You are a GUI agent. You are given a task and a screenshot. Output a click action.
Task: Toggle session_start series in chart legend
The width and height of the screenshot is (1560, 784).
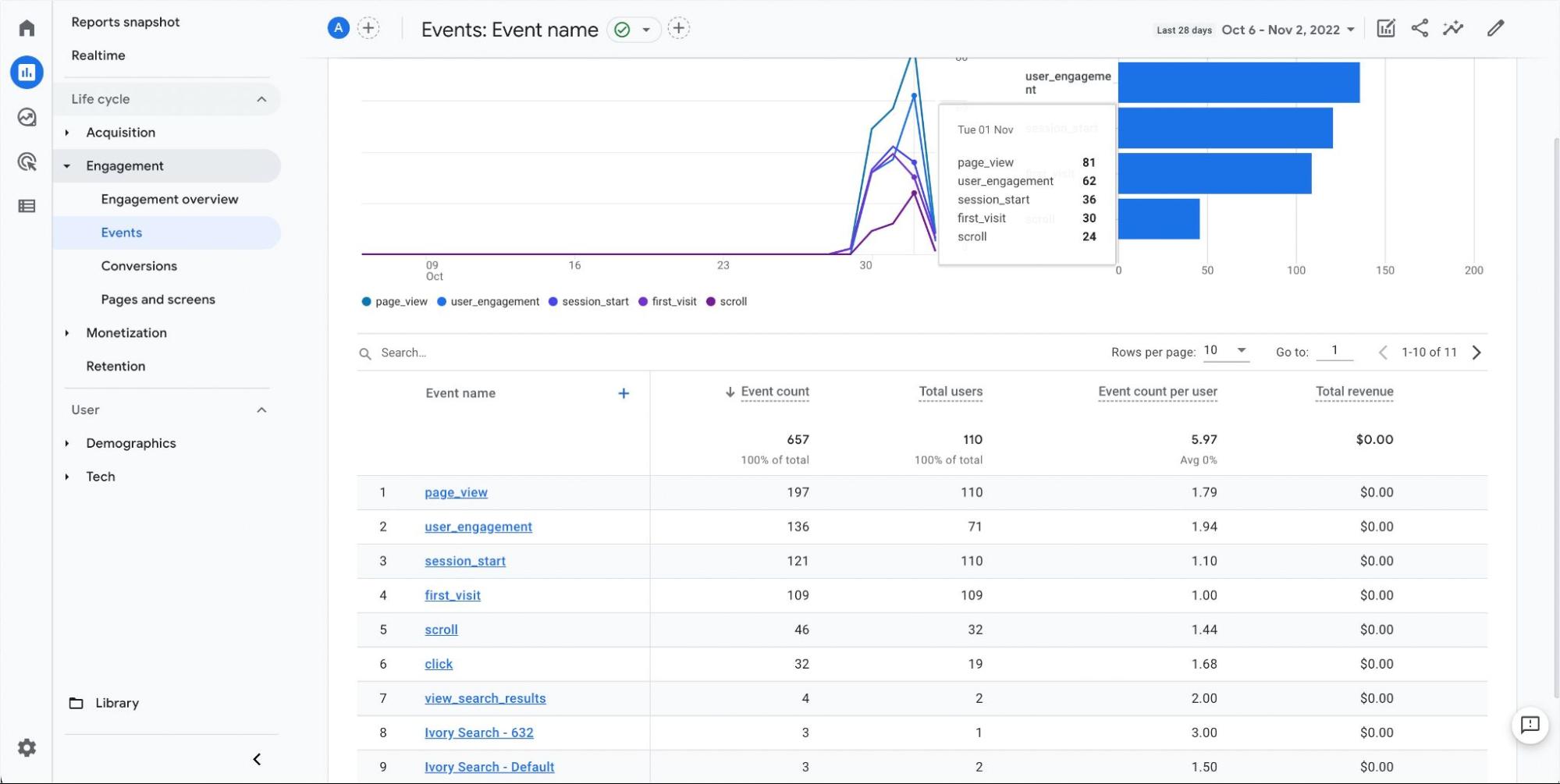[588, 302]
